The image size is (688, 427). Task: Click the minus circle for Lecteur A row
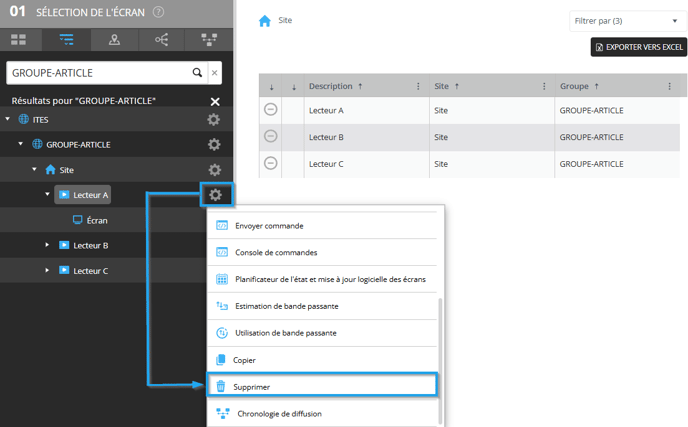271,109
